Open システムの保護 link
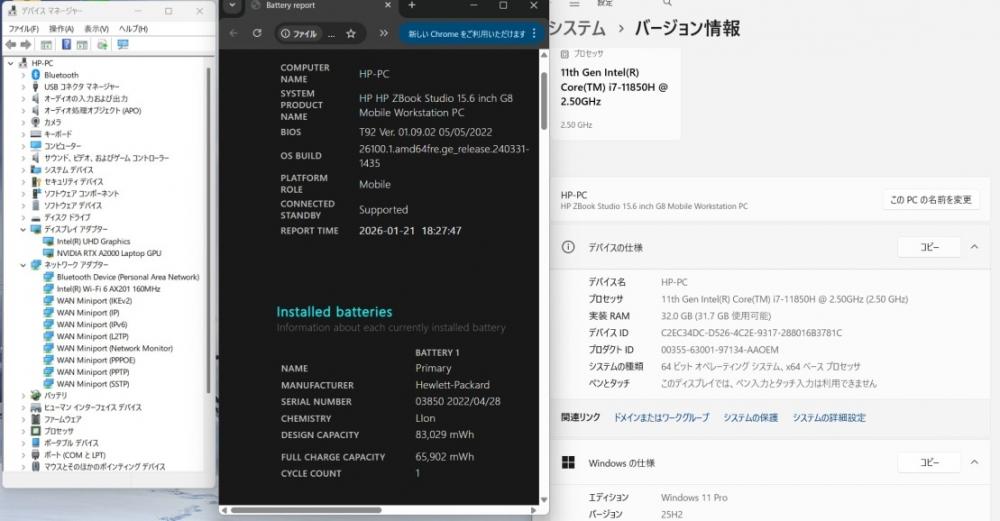The width and height of the screenshot is (1000, 521). [x=751, y=418]
